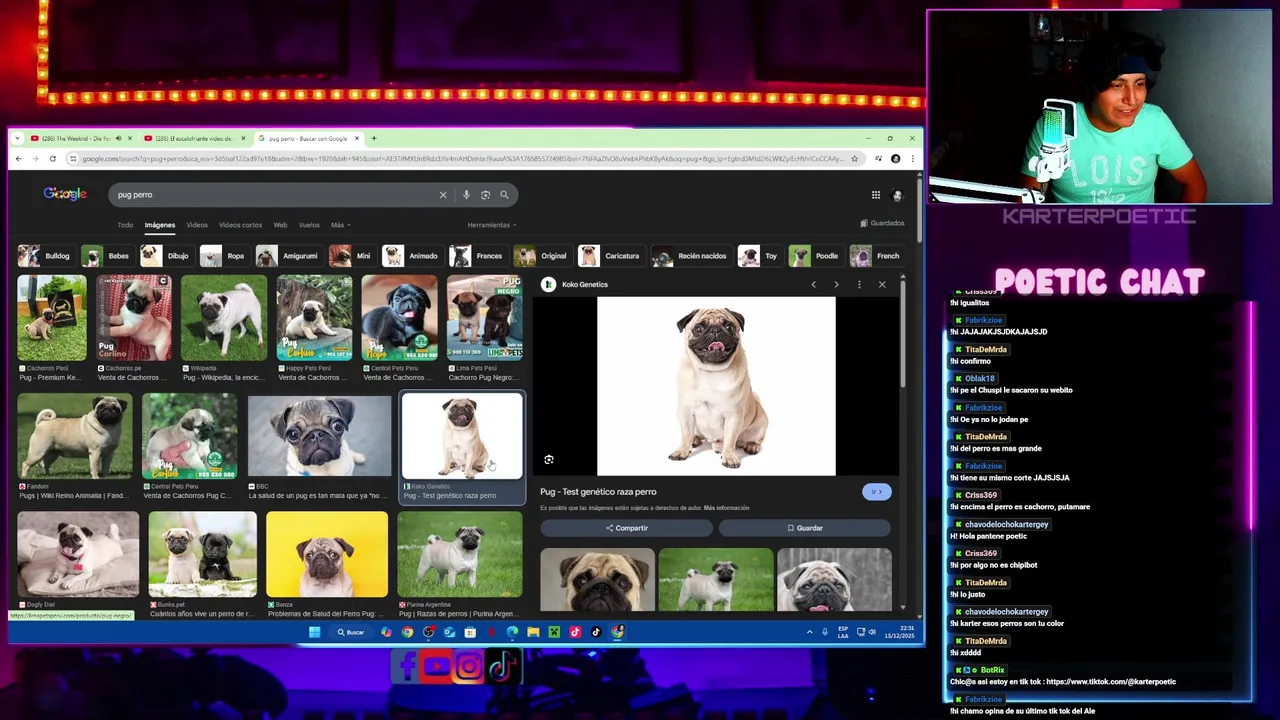1280x720 pixels.
Task: Open TikTok link in BotRix chat message
Action: coord(1110,682)
